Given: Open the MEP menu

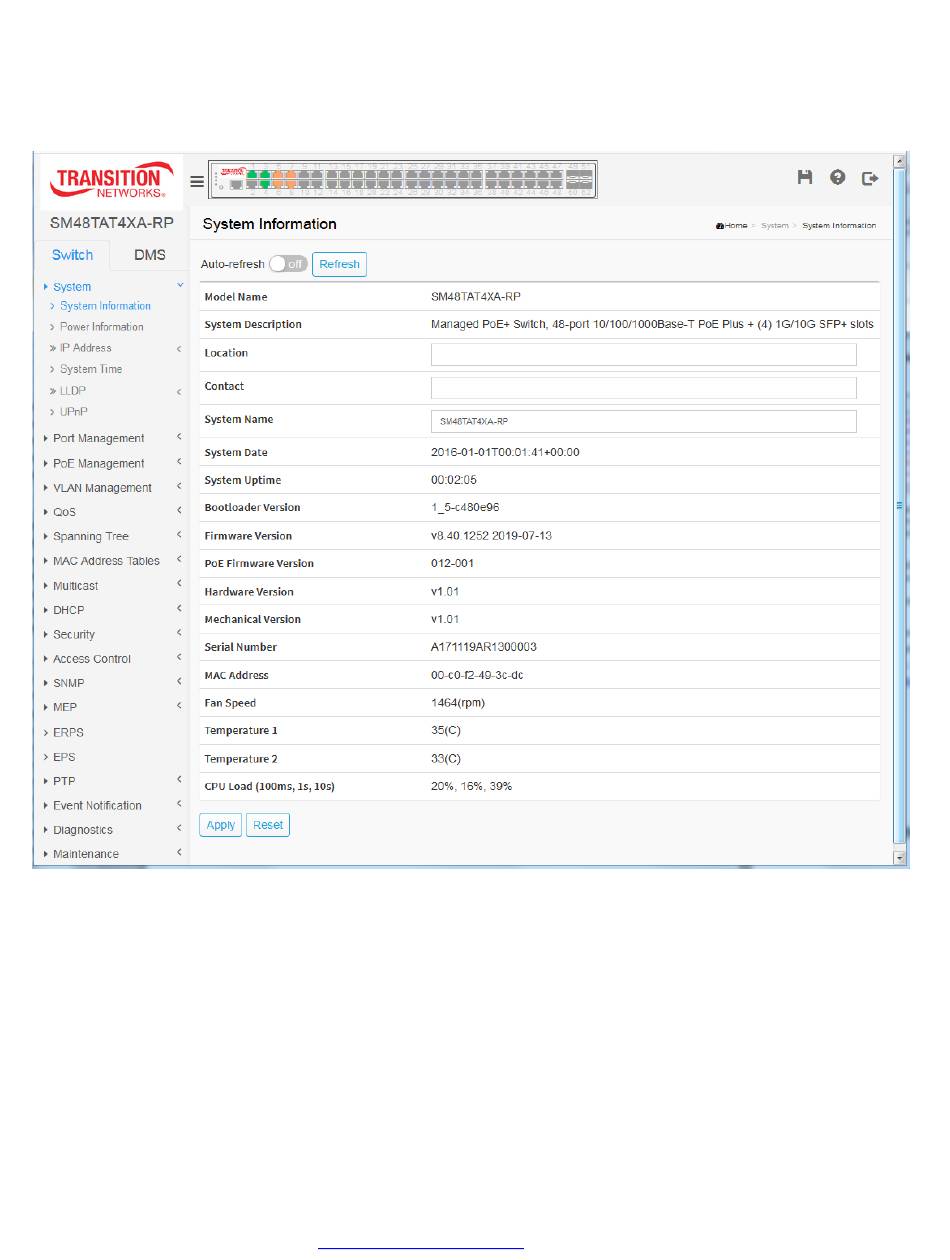Looking at the screenshot, I should point(64,707).
